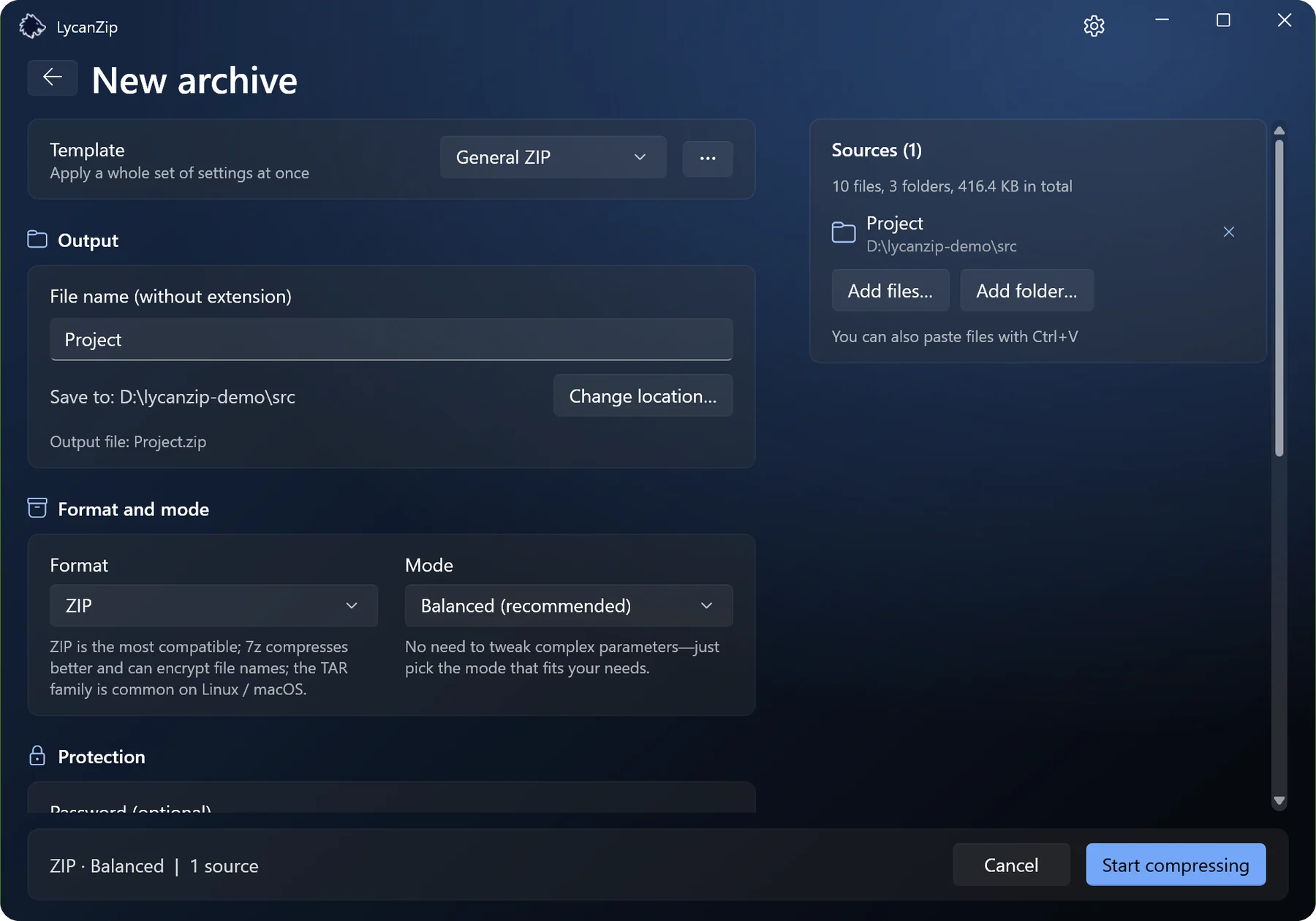
Task: Click the Output section folder icon
Action: click(37, 240)
